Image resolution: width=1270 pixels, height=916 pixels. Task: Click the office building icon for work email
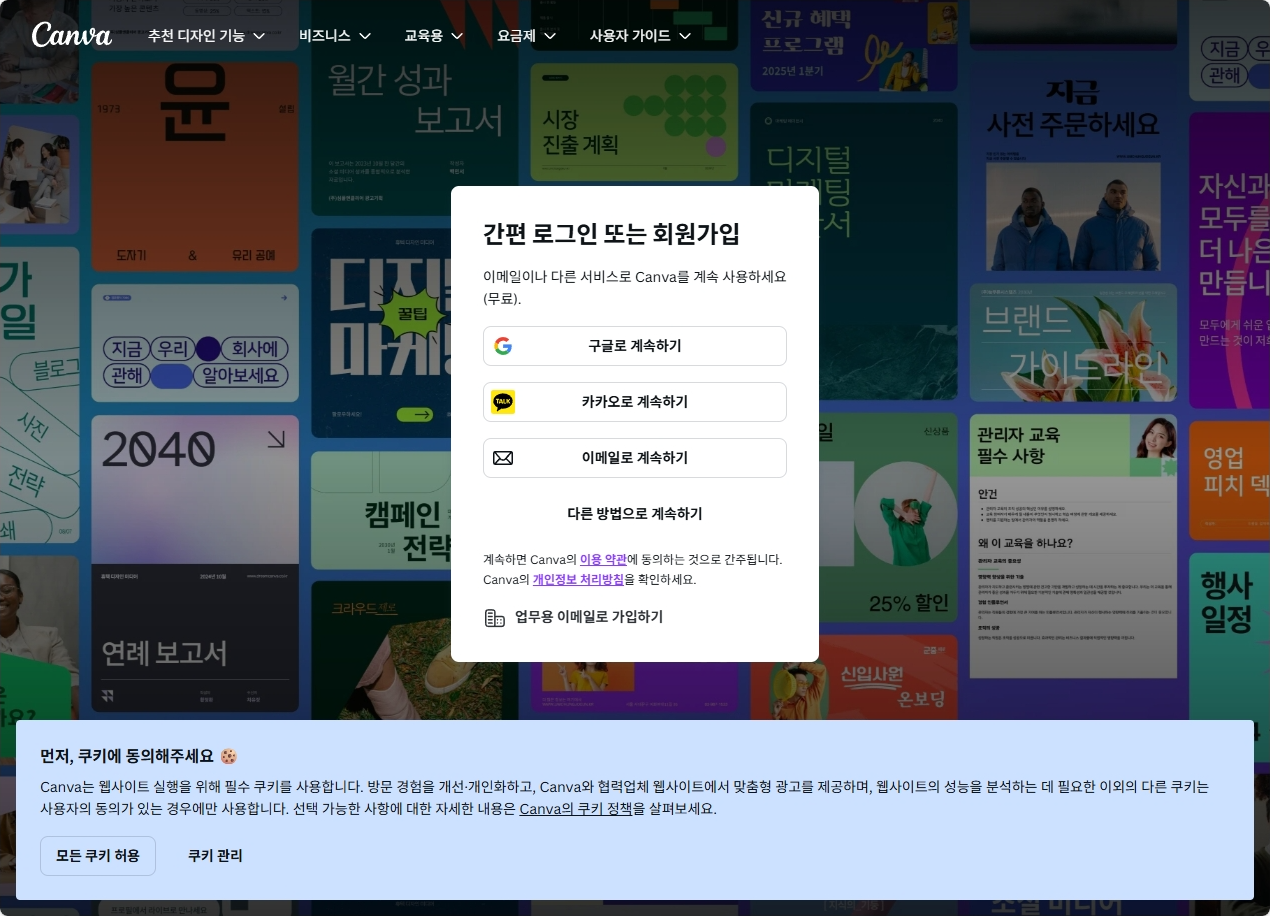494,617
